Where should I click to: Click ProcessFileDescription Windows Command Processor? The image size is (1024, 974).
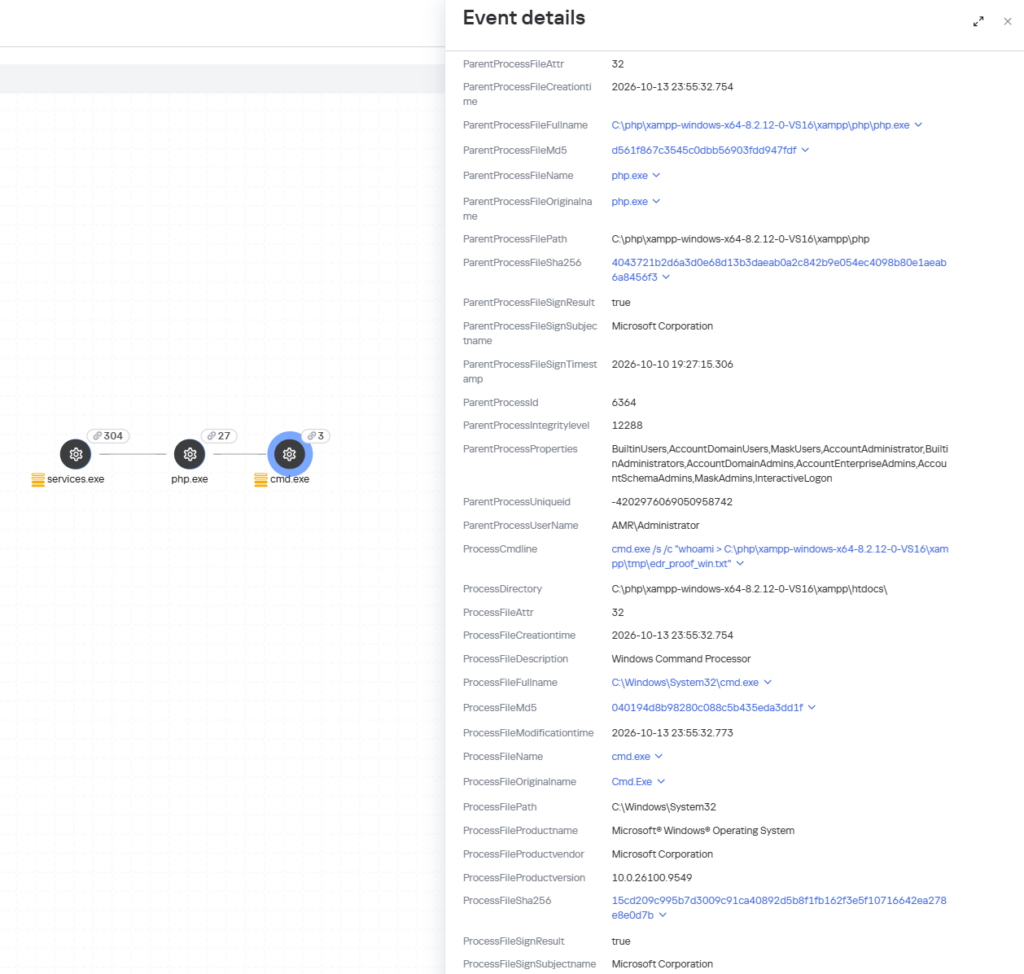[x=681, y=659]
